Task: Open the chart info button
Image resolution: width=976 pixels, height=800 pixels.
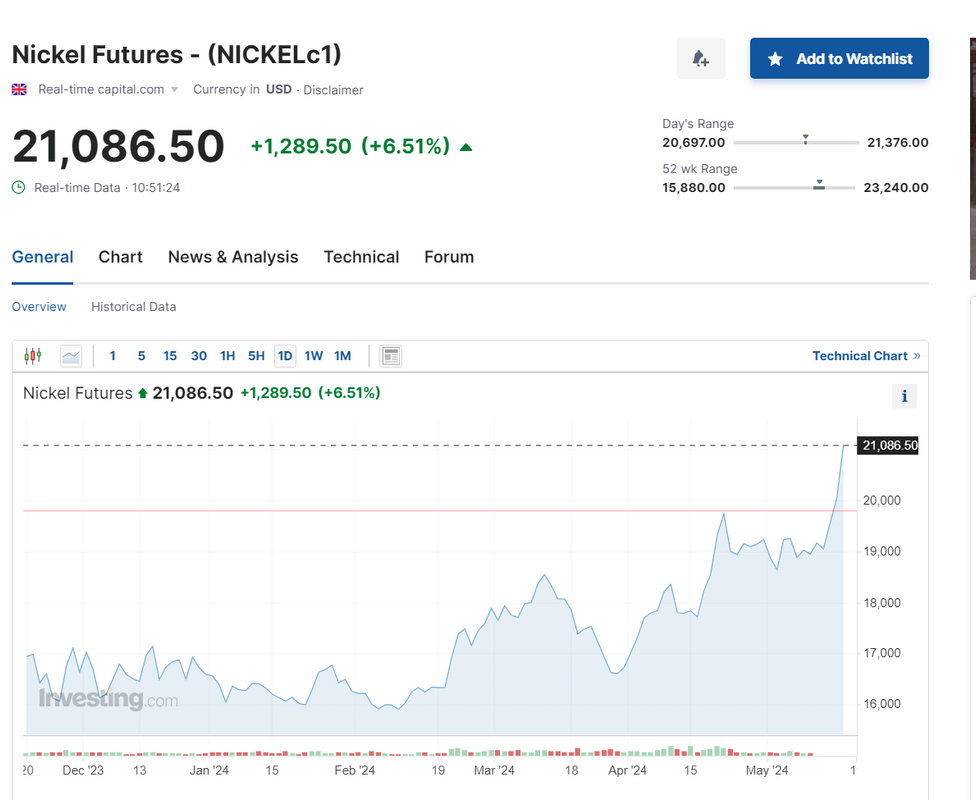Action: (x=904, y=397)
